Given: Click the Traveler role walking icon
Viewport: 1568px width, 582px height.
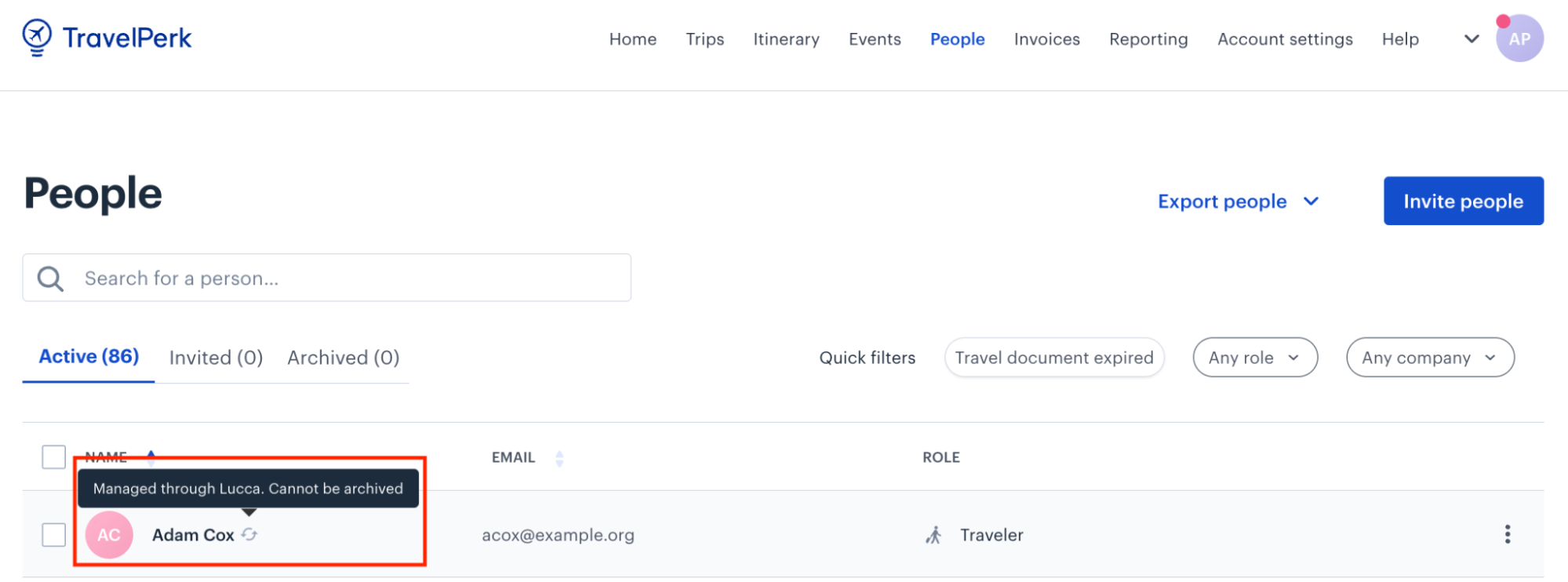Looking at the screenshot, I should pos(933,535).
